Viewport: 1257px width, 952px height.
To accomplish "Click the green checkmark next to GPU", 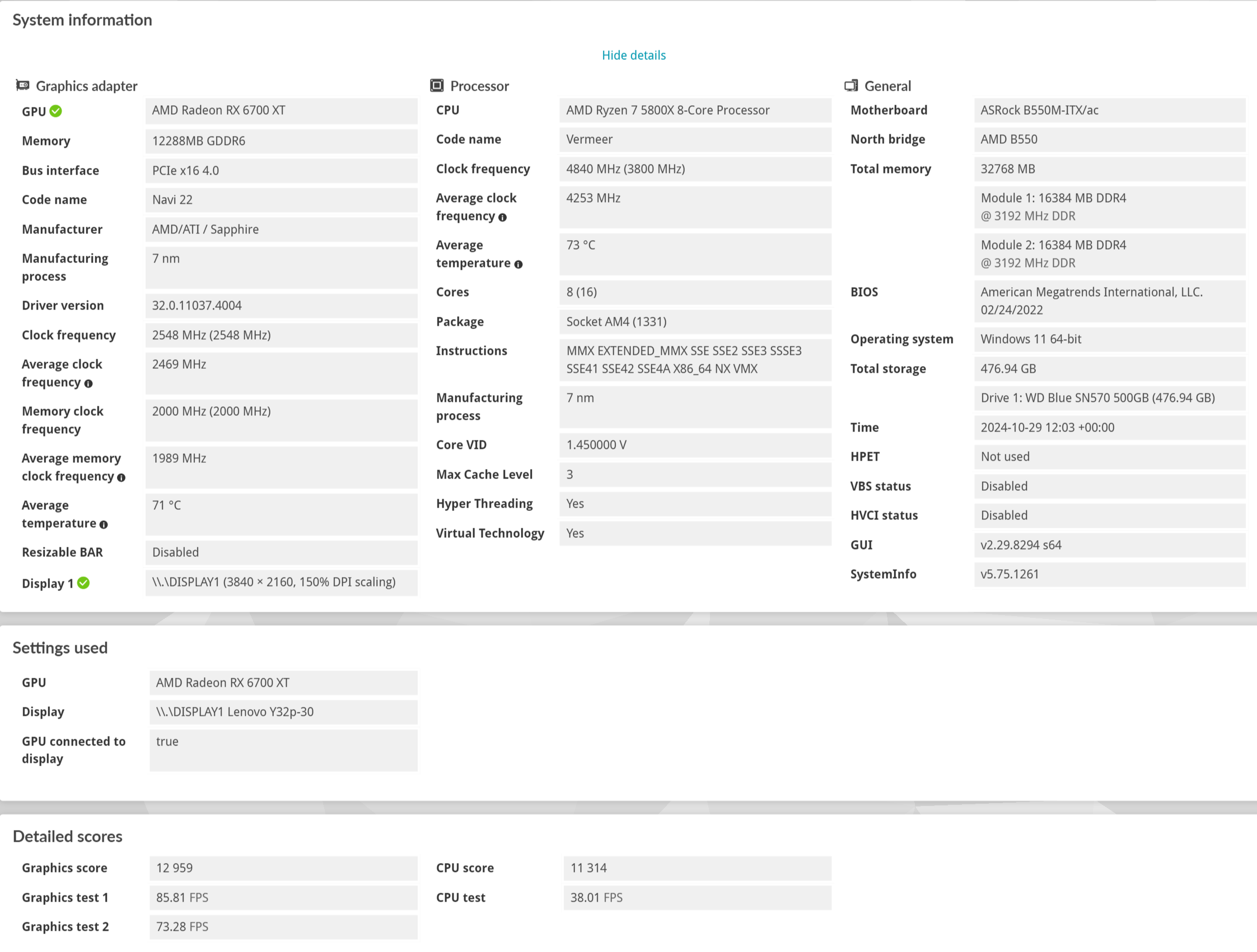I will pyautogui.click(x=55, y=111).
